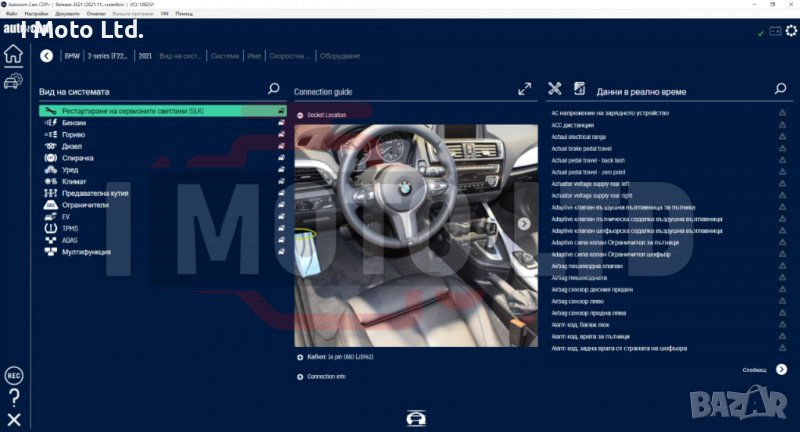800x432 pixels.
Task: Select the 2-series breadcrumb
Action: click(x=108, y=56)
